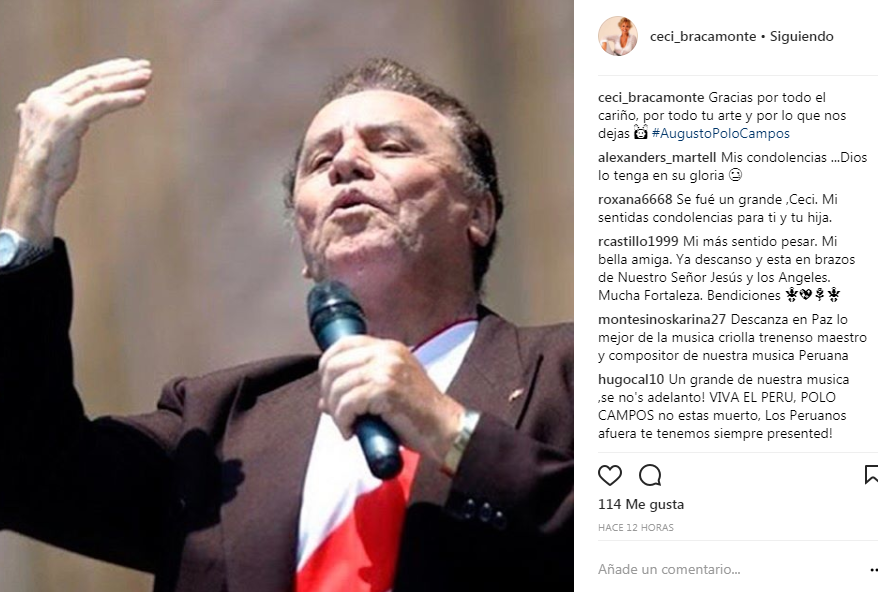Like the post with the heart icon
This screenshot has height=592, width=878.
tap(610, 476)
